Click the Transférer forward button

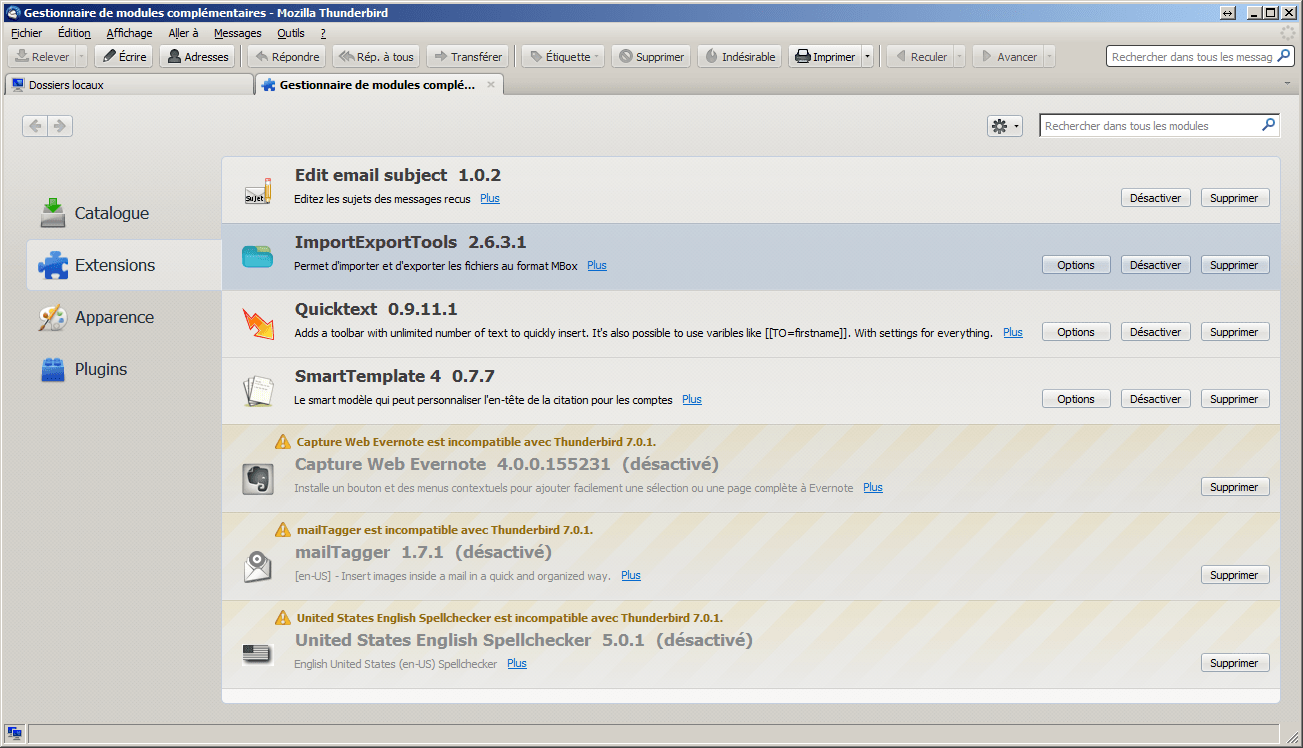click(x=467, y=57)
